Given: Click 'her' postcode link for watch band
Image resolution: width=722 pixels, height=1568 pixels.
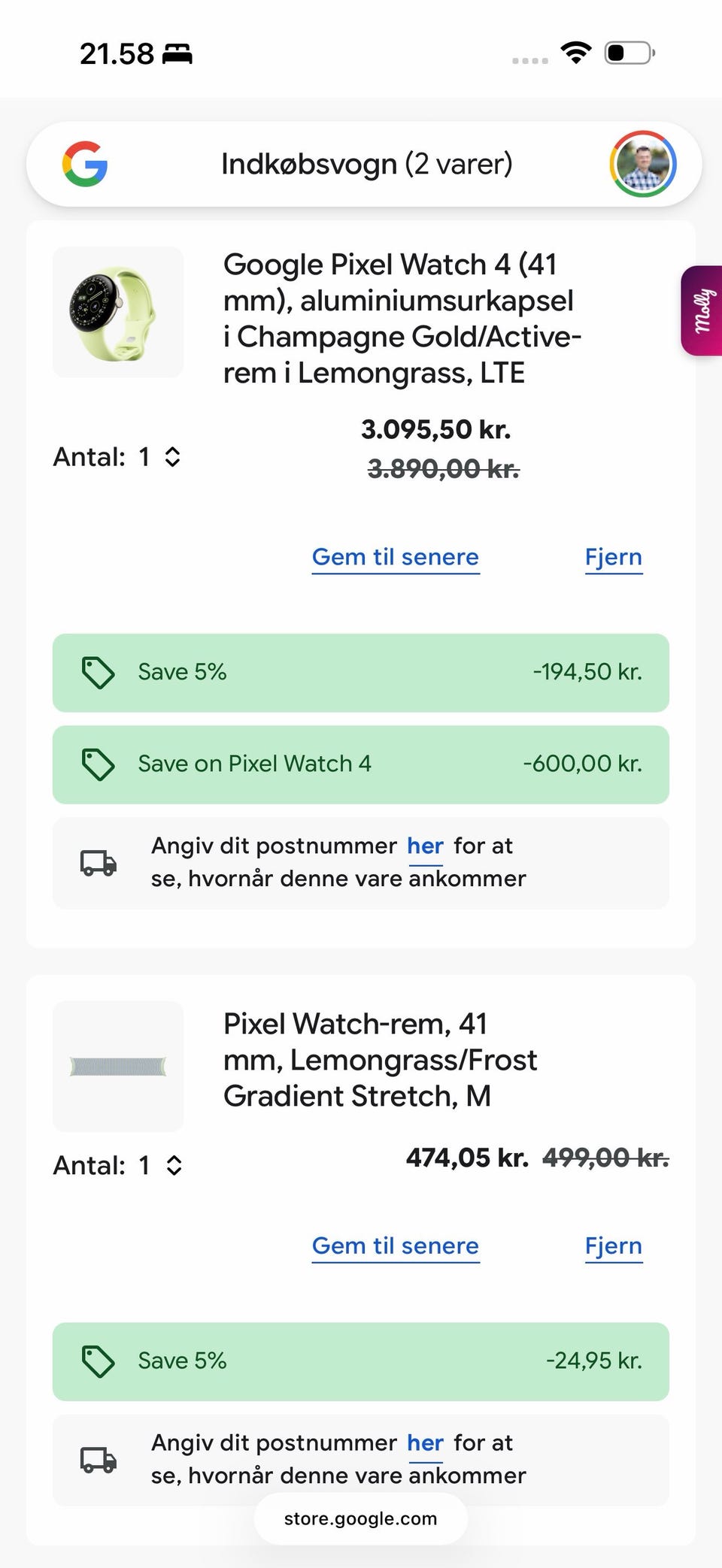Looking at the screenshot, I should coord(426,1442).
